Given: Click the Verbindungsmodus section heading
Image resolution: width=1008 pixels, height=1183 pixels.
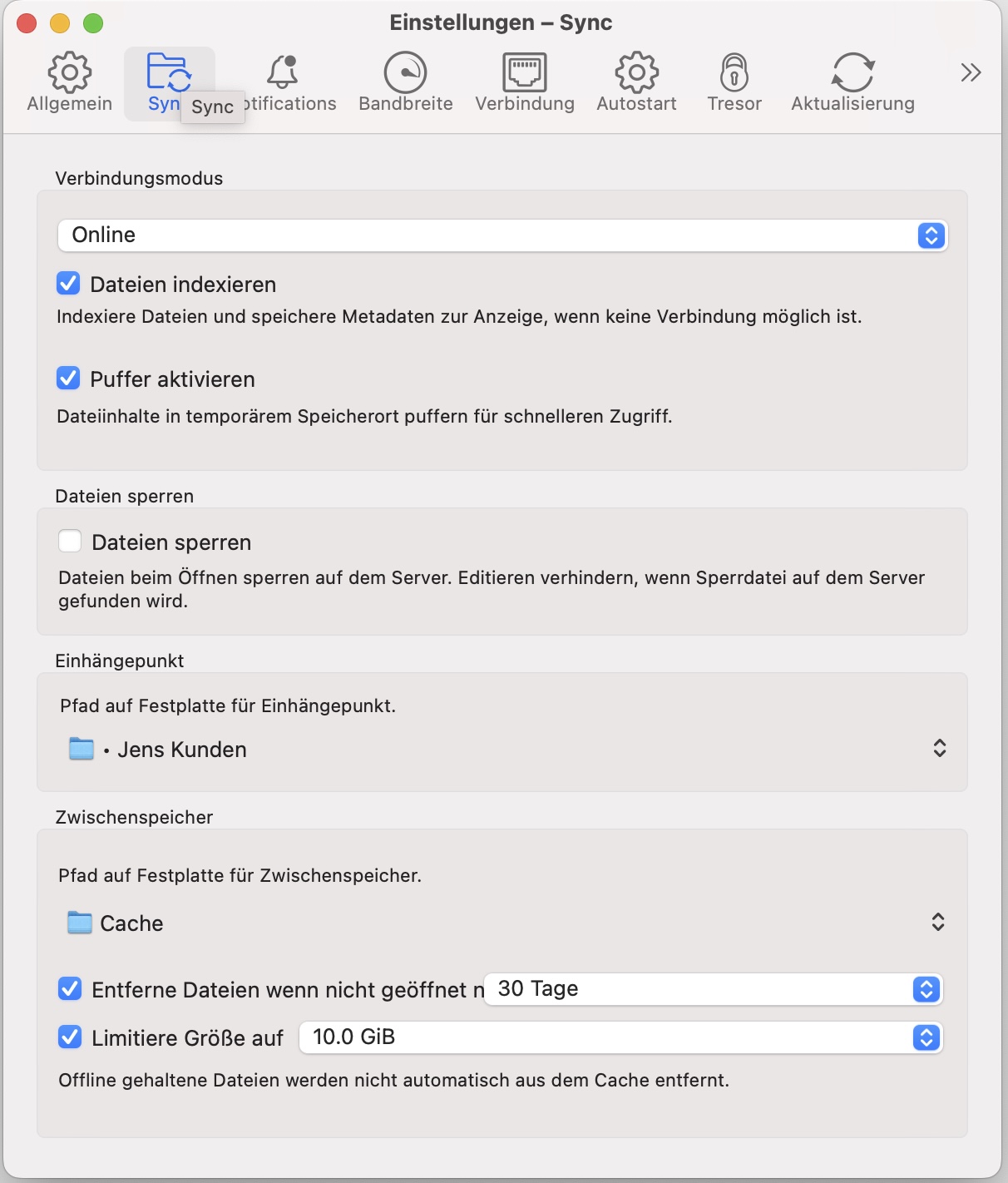Looking at the screenshot, I should point(139,179).
